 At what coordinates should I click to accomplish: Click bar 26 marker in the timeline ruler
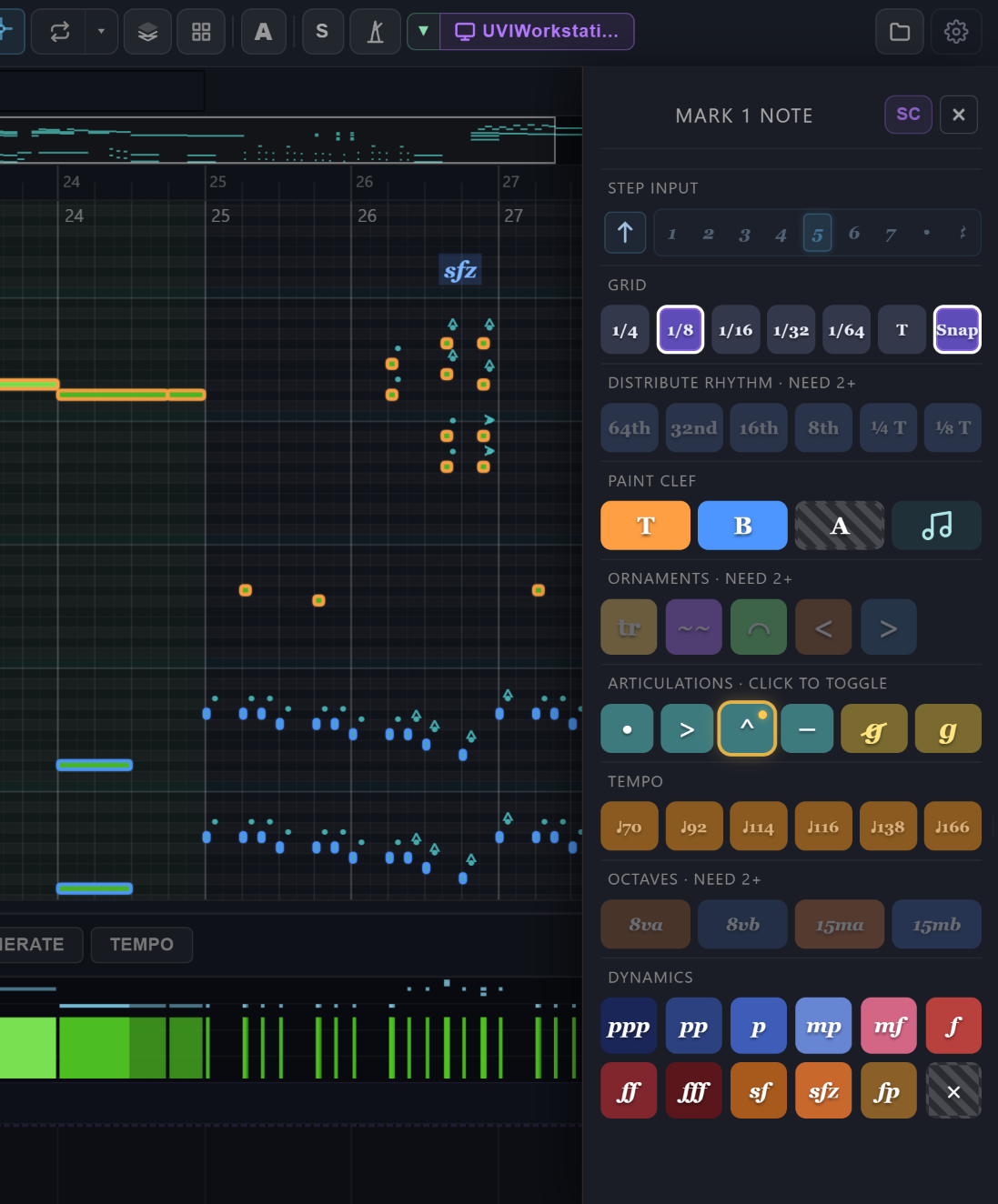pyautogui.click(x=365, y=182)
